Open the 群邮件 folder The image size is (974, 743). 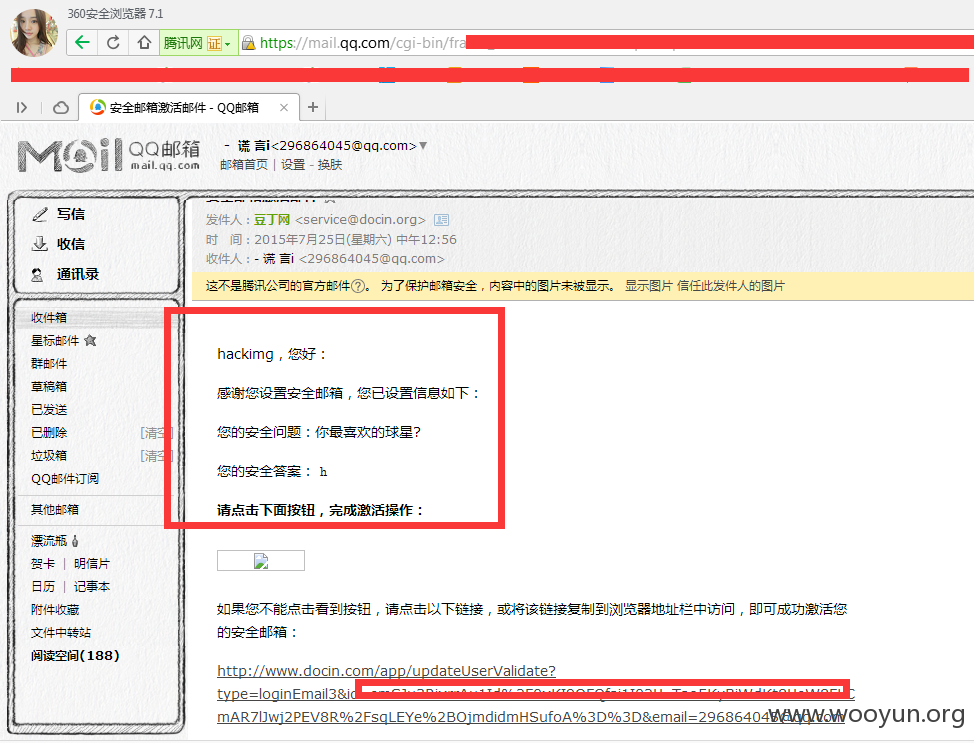tap(49, 363)
